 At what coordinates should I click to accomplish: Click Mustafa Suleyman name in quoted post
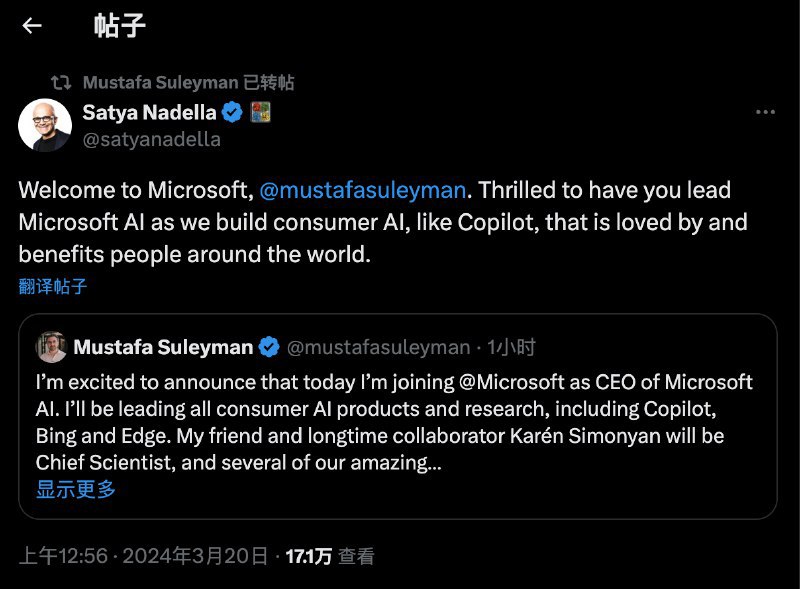click(x=163, y=347)
